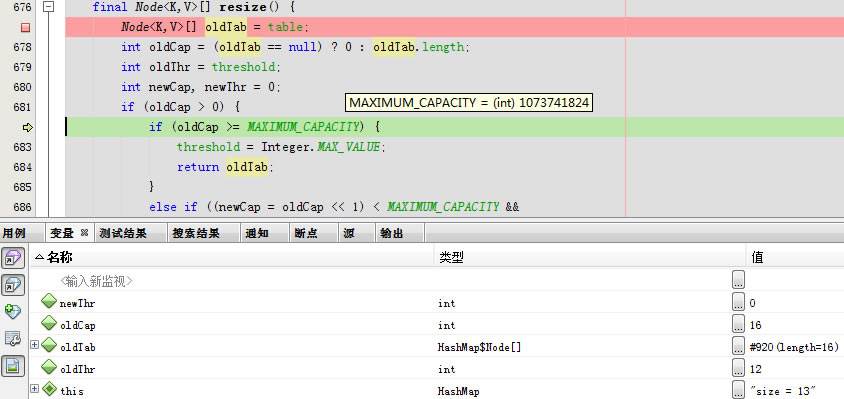
Task: Click the green diamond icon for oldTab
Action: click(x=49, y=345)
